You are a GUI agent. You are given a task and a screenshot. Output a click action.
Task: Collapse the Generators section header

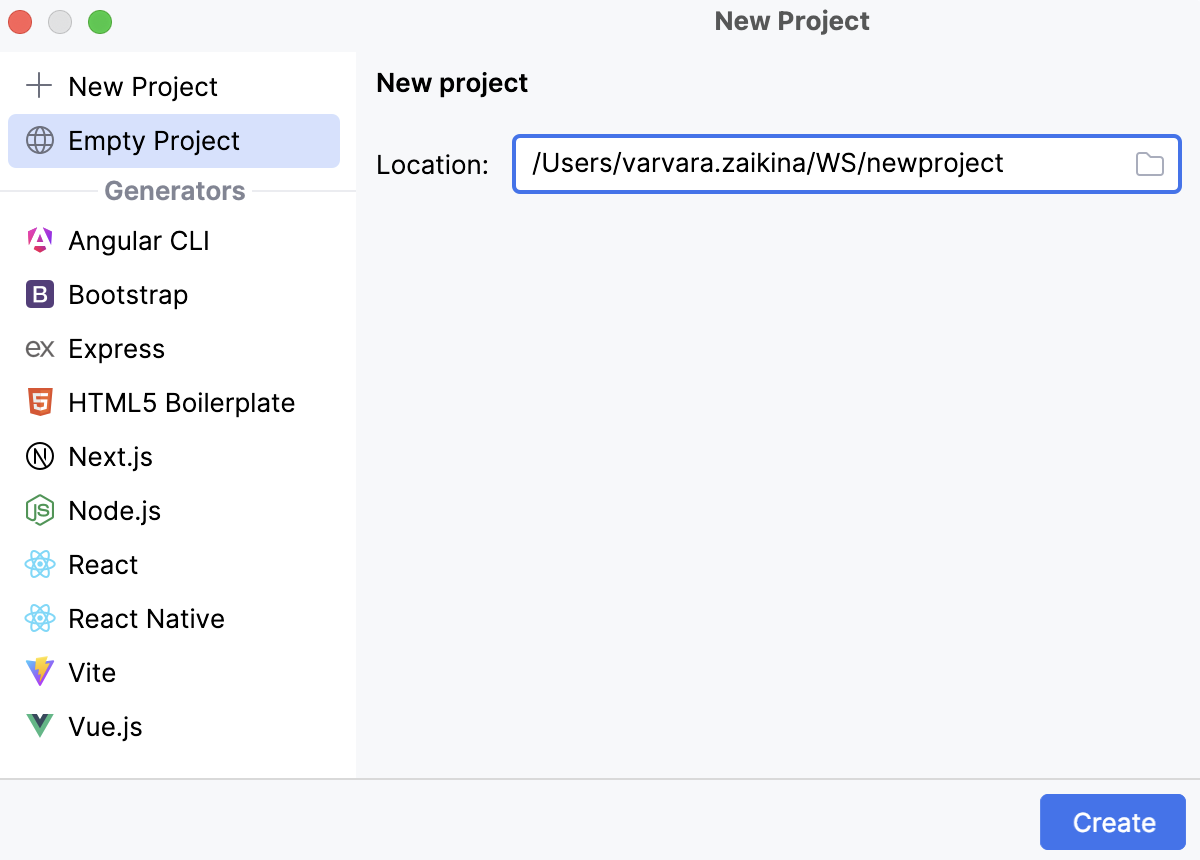click(174, 190)
